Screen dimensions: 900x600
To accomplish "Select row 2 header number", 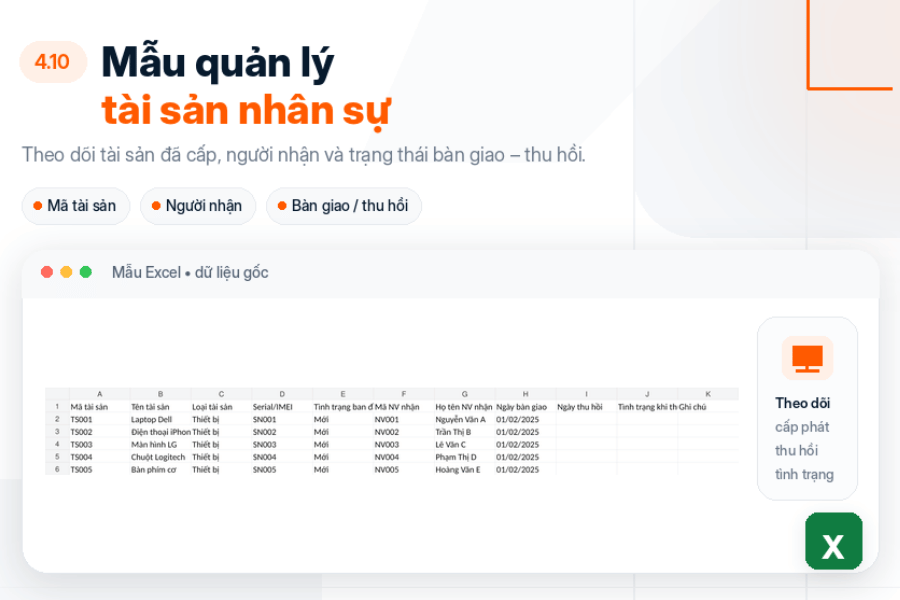I will (57, 419).
